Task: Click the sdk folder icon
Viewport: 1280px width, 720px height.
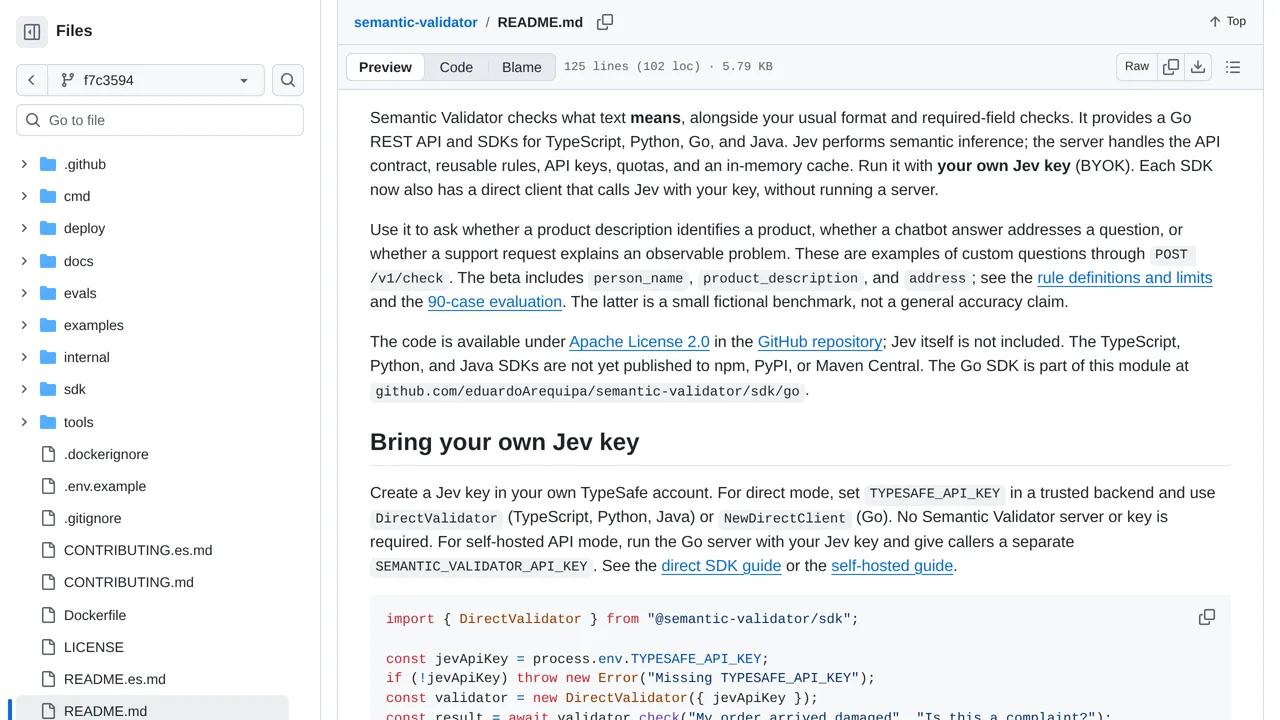Action: [x=48, y=389]
